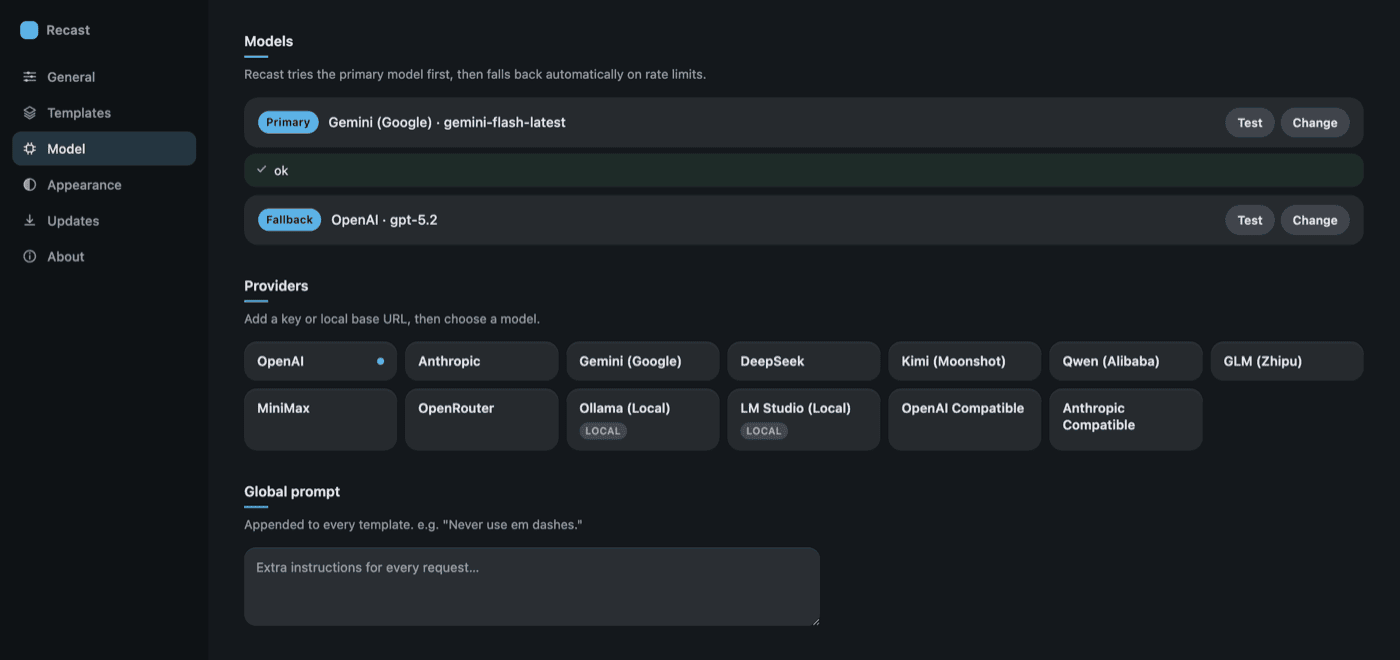Click the 'Recast tries the primary model first' text

pos(475,75)
